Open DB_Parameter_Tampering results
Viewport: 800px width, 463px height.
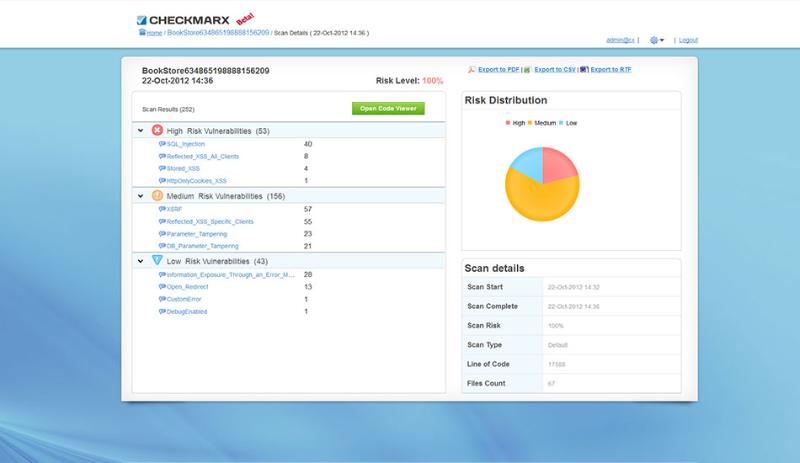[x=202, y=246]
